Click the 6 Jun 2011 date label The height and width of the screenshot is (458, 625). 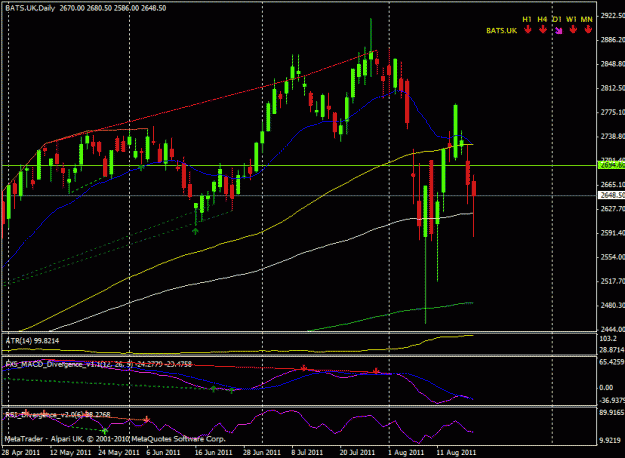tap(163, 452)
